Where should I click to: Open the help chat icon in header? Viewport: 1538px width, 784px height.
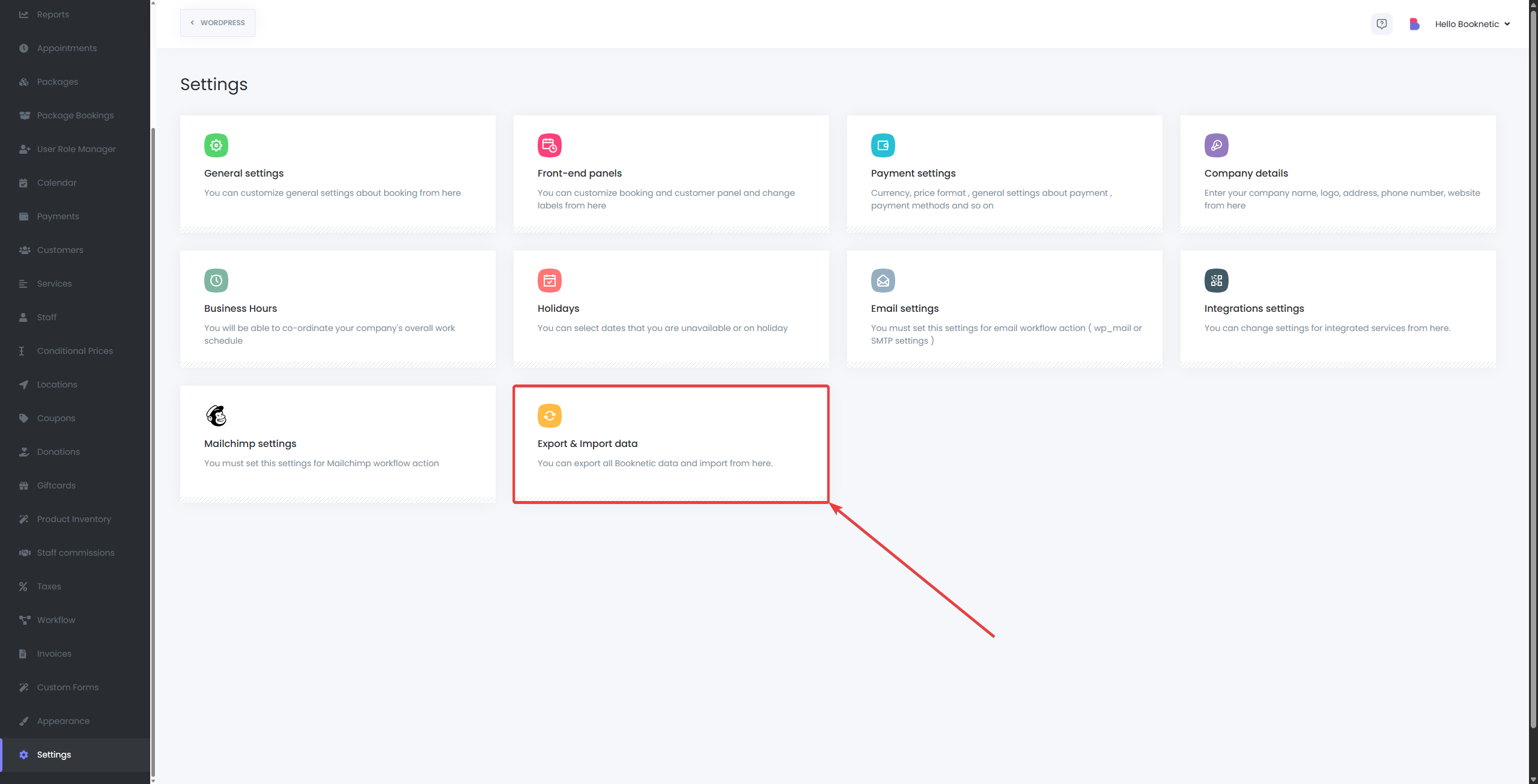point(1382,24)
